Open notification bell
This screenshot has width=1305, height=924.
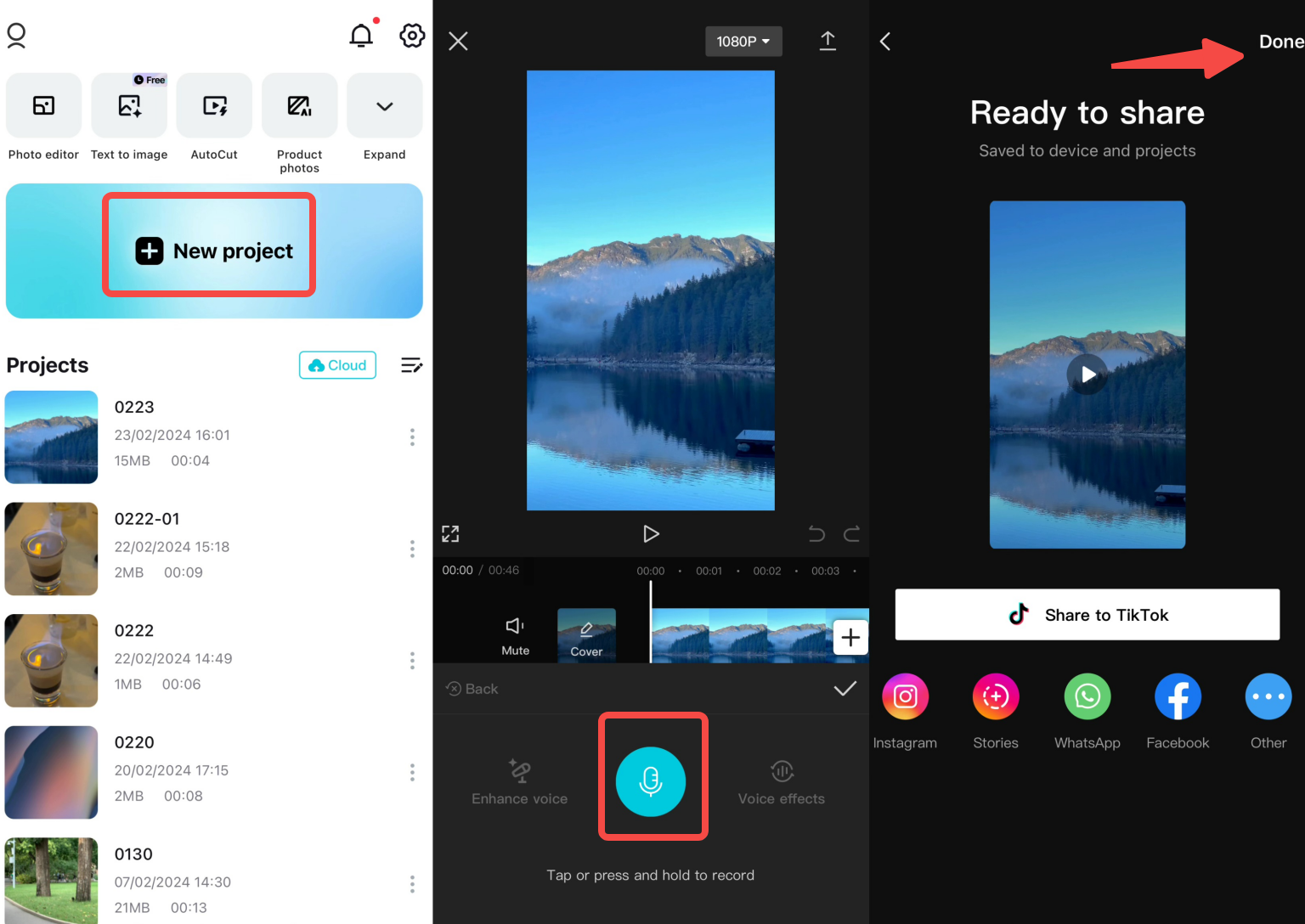pos(361,36)
